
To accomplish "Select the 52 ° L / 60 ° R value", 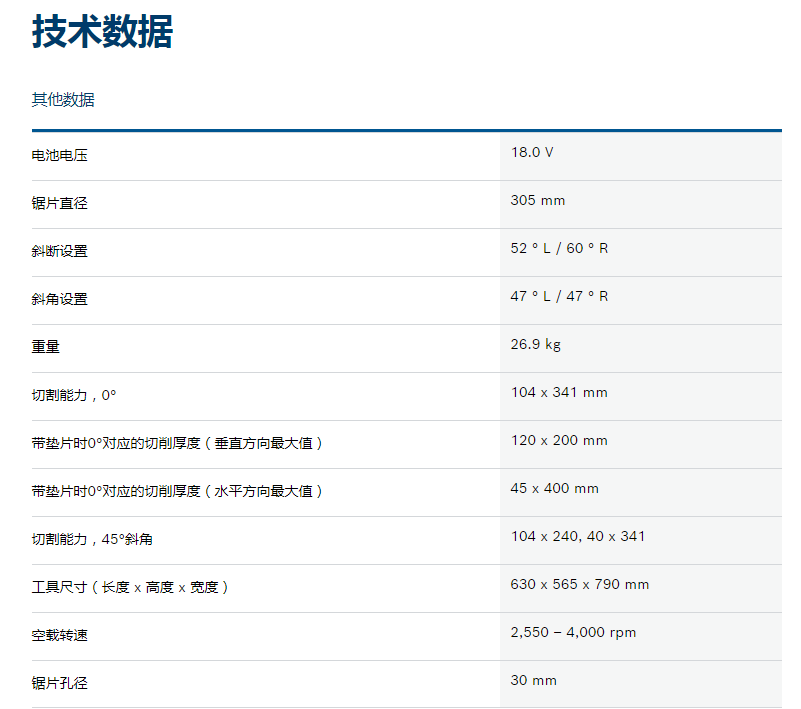I will (x=559, y=248).
